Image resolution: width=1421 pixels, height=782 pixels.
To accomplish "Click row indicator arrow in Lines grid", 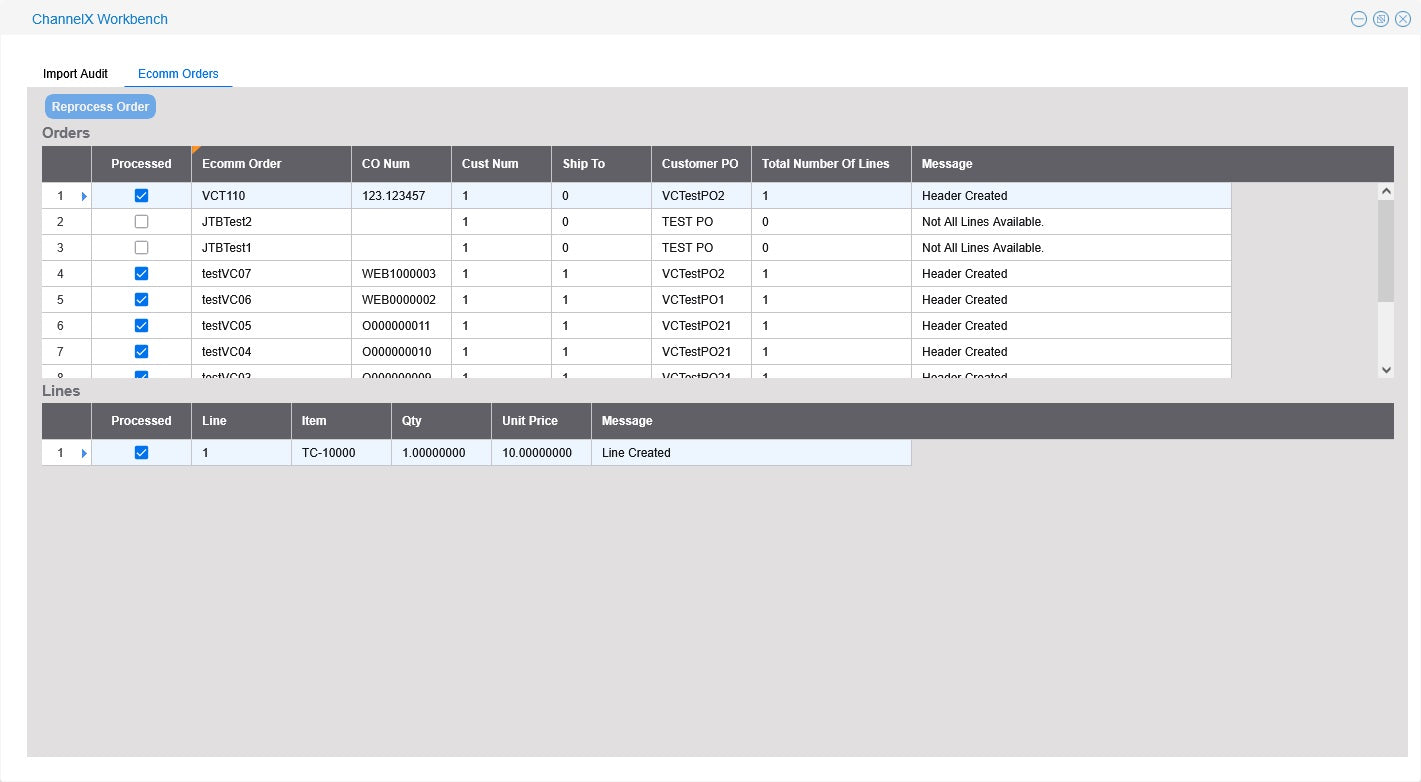I will click(84, 453).
